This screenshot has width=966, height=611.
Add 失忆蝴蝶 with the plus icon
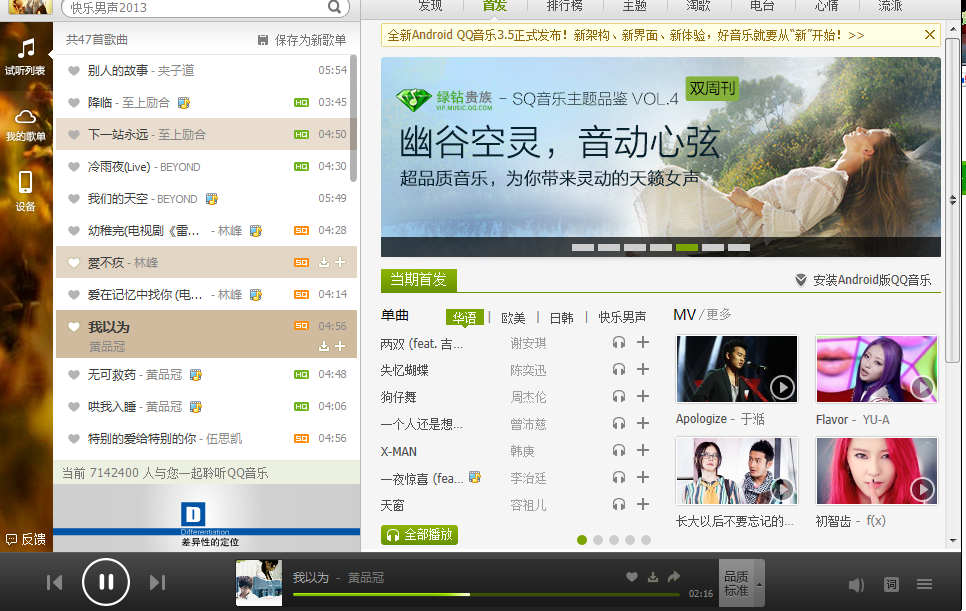(x=643, y=369)
